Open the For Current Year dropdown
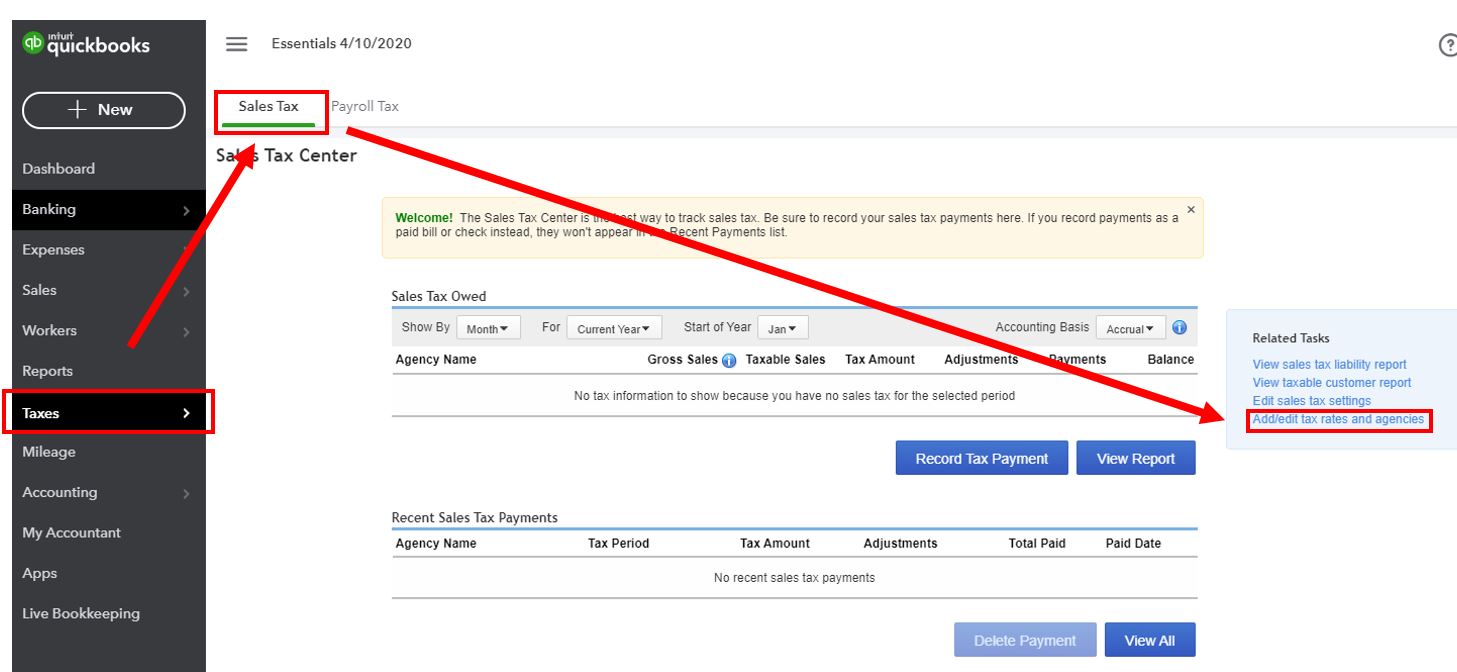This screenshot has height=672, width=1457. (x=614, y=328)
